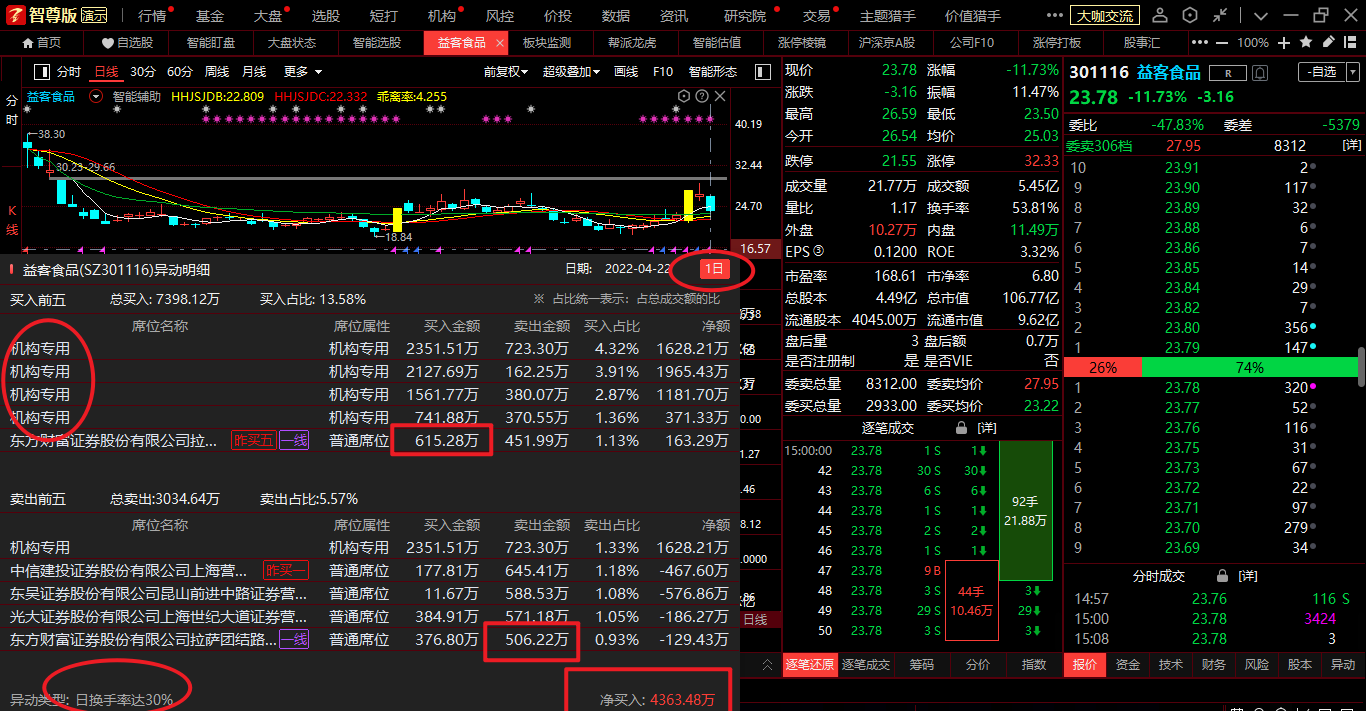Click the red 26% sell ratio bar
This screenshot has width=1366, height=711.
point(1102,367)
